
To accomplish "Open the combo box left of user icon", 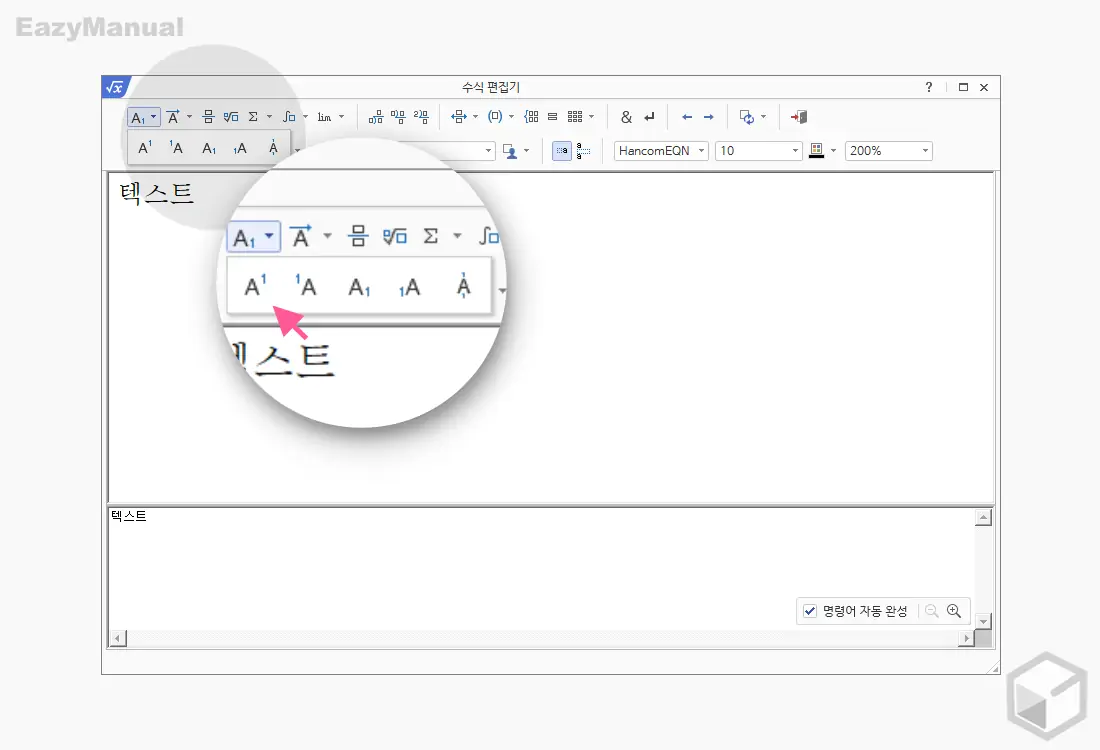I will (488, 151).
